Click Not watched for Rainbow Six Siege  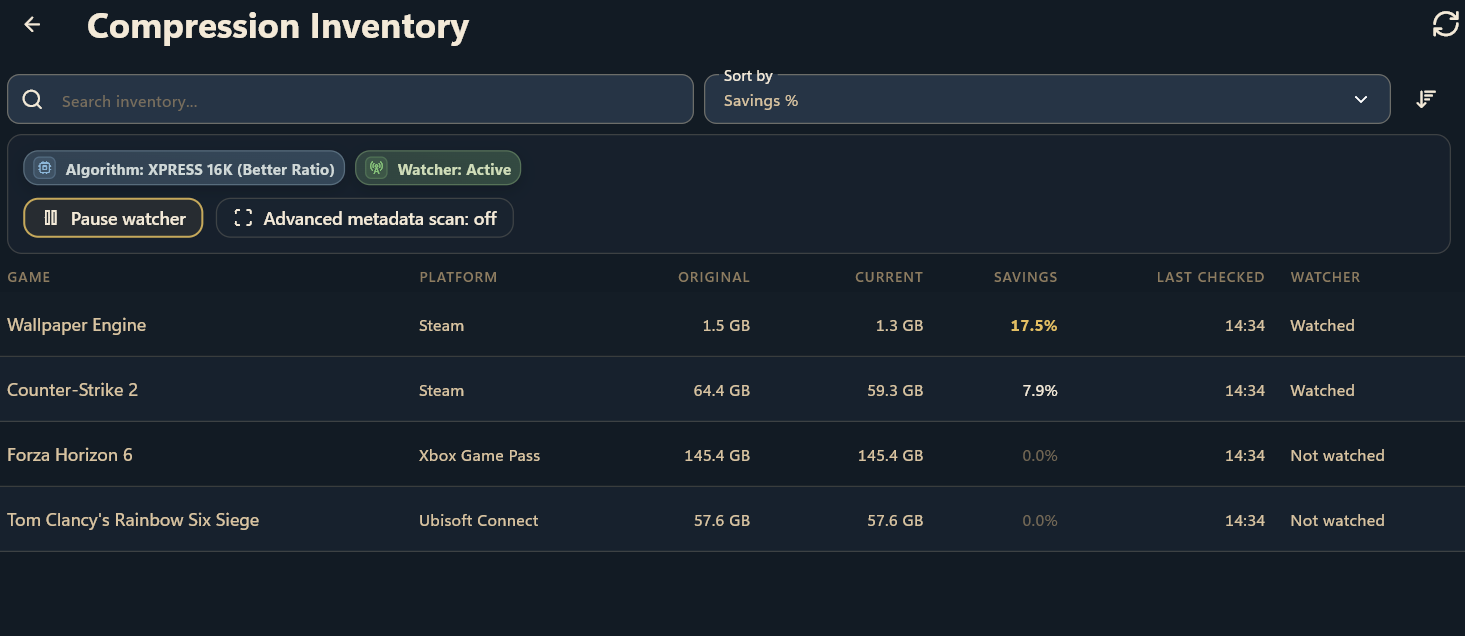(1337, 520)
